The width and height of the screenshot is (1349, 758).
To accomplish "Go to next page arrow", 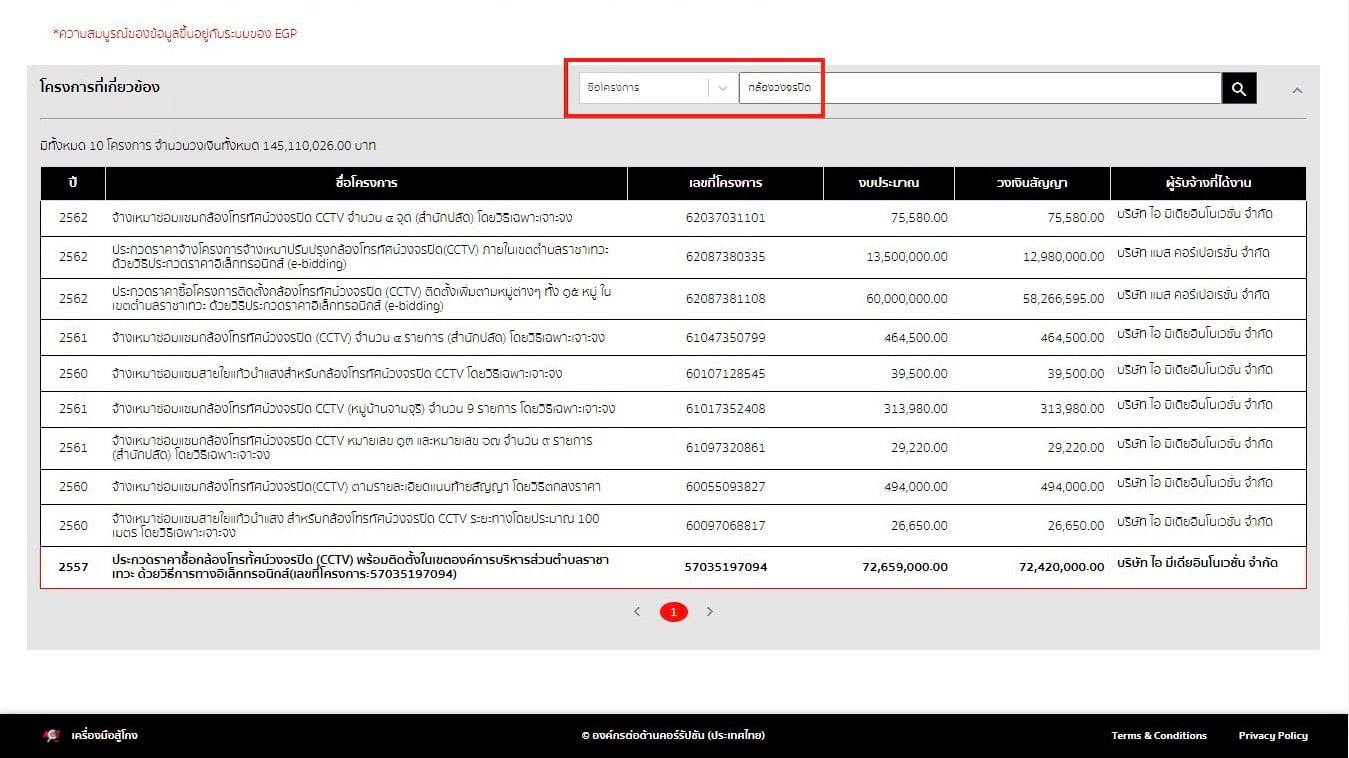I will tap(710, 611).
